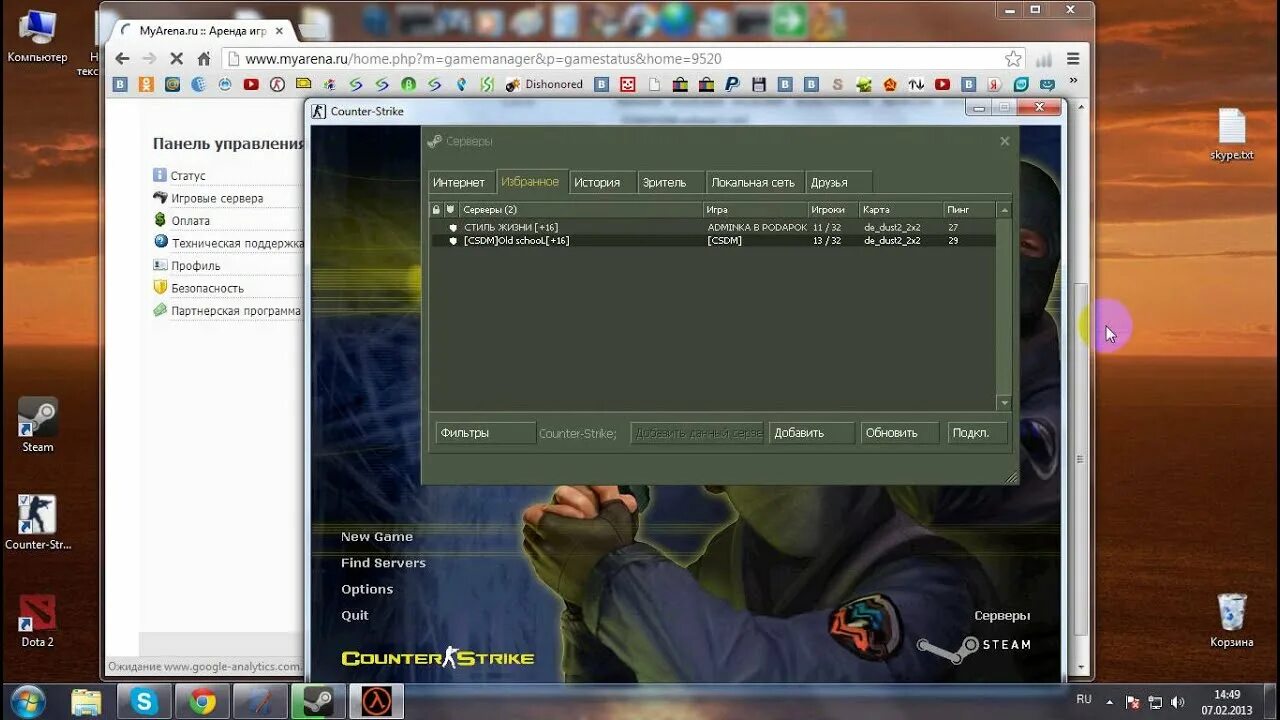Open the Odnoklassniki orange bookmark icon
Viewport: 1280px width, 720px height.
click(146, 85)
